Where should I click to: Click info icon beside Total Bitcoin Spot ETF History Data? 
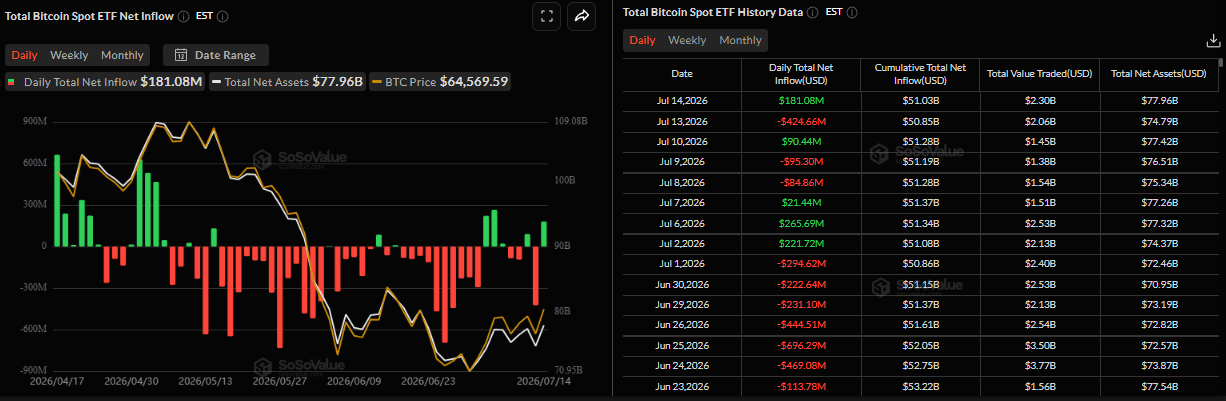coord(811,13)
